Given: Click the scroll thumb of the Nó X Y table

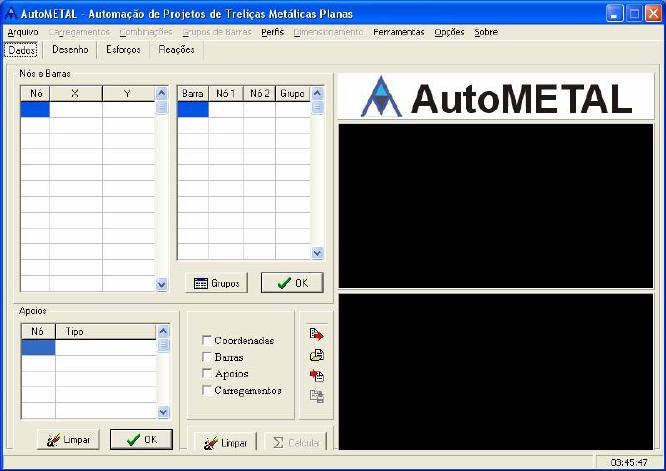Looking at the screenshot, I should pyautogui.click(x=161, y=107).
